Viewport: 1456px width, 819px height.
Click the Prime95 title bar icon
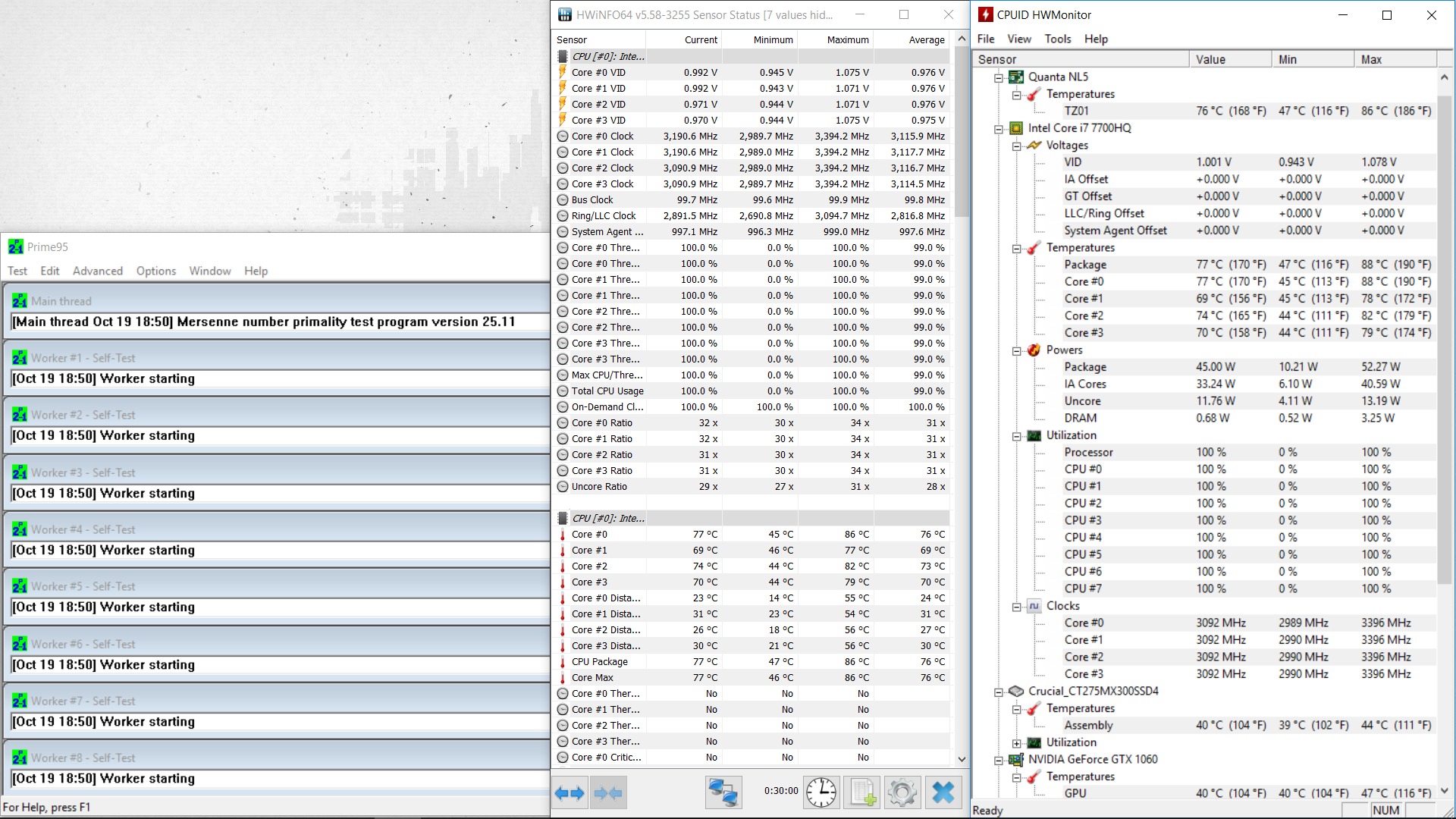pyautogui.click(x=16, y=247)
